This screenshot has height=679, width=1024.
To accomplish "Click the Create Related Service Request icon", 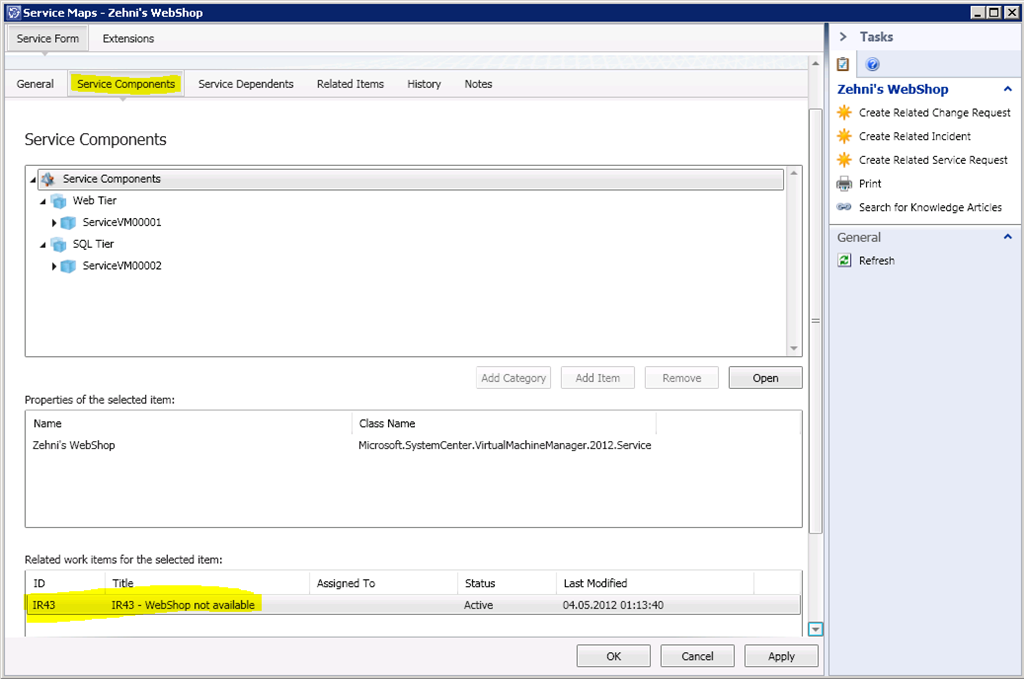I will pos(844,160).
